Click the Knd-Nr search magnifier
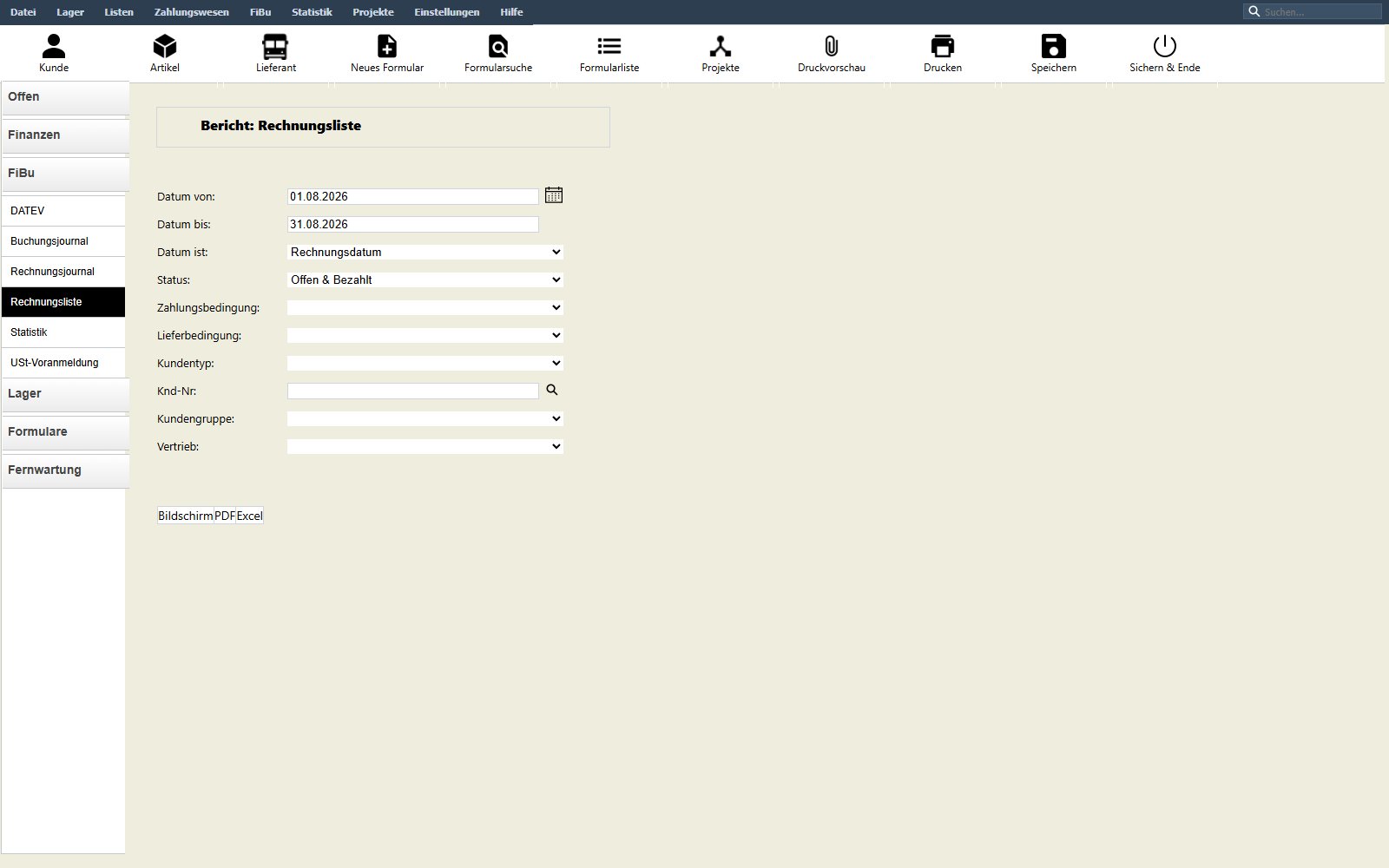 (x=552, y=391)
